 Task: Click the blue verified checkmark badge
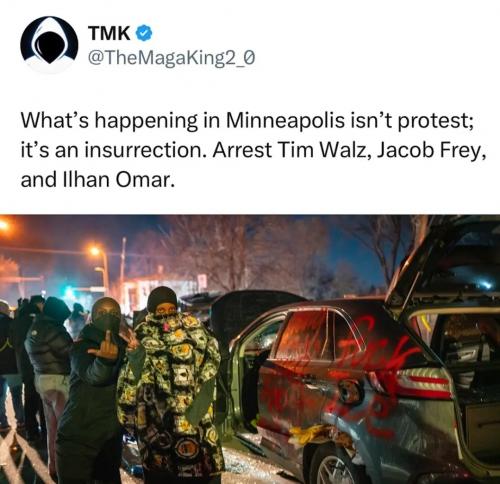[144, 33]
